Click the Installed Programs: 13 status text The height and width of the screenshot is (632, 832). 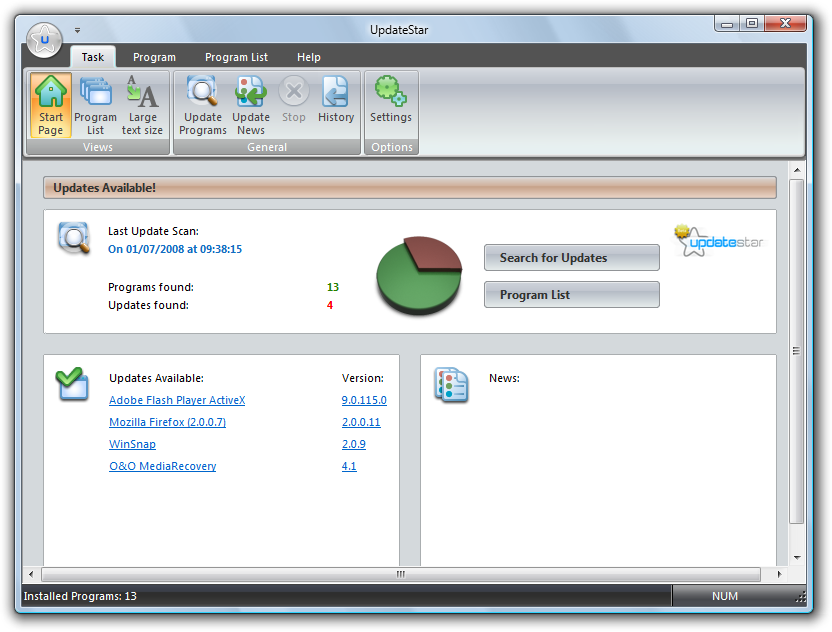click(x=80, y=596)
